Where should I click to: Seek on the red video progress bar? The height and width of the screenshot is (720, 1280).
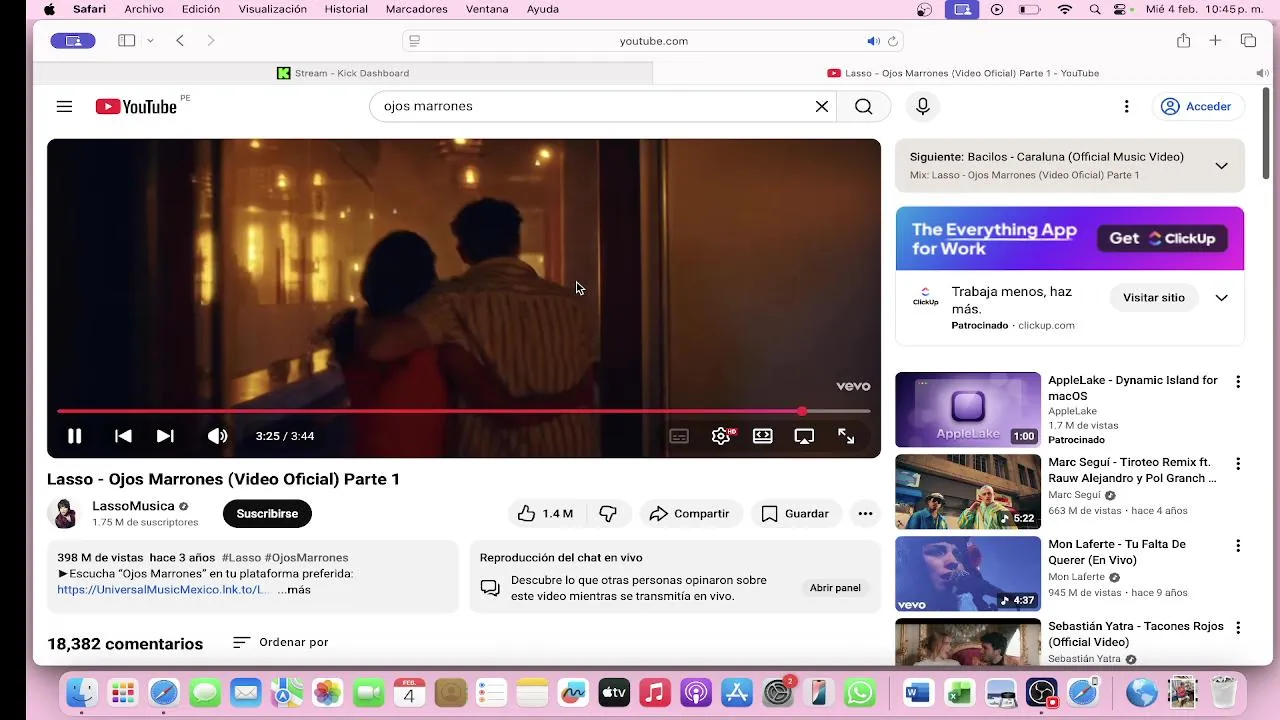point(463,411)
